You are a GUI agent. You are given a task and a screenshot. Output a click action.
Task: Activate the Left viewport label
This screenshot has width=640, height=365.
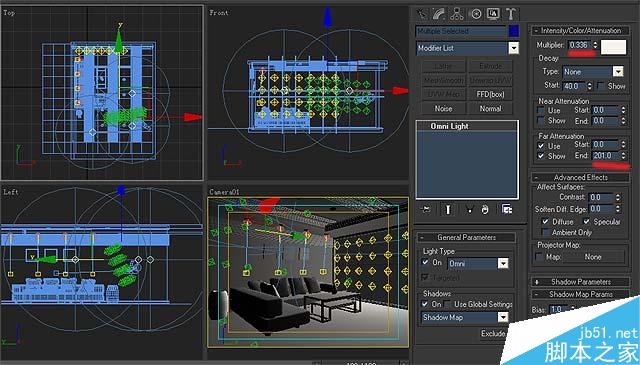[x=11, y=191]
